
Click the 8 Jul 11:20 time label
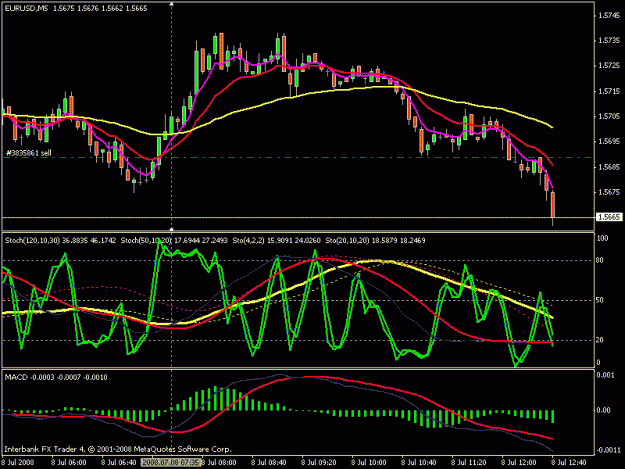click(469, 463)
